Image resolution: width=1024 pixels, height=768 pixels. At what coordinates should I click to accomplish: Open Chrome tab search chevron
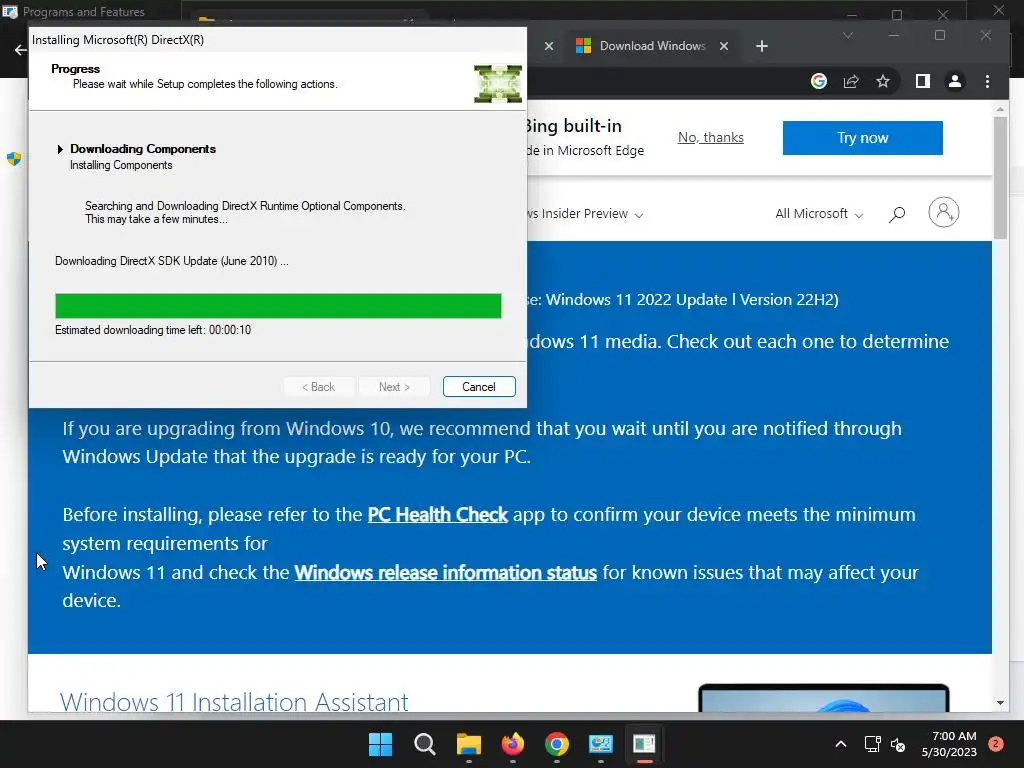pos(848,35)
